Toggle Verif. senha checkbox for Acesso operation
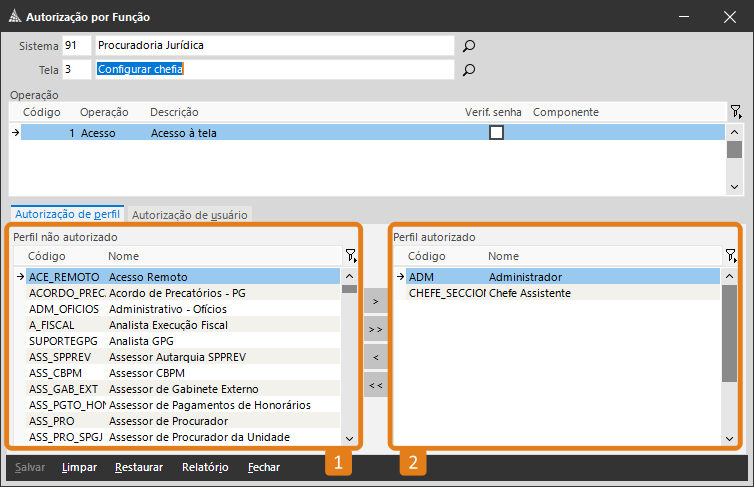The image size is (754, 487). (496, 132)
